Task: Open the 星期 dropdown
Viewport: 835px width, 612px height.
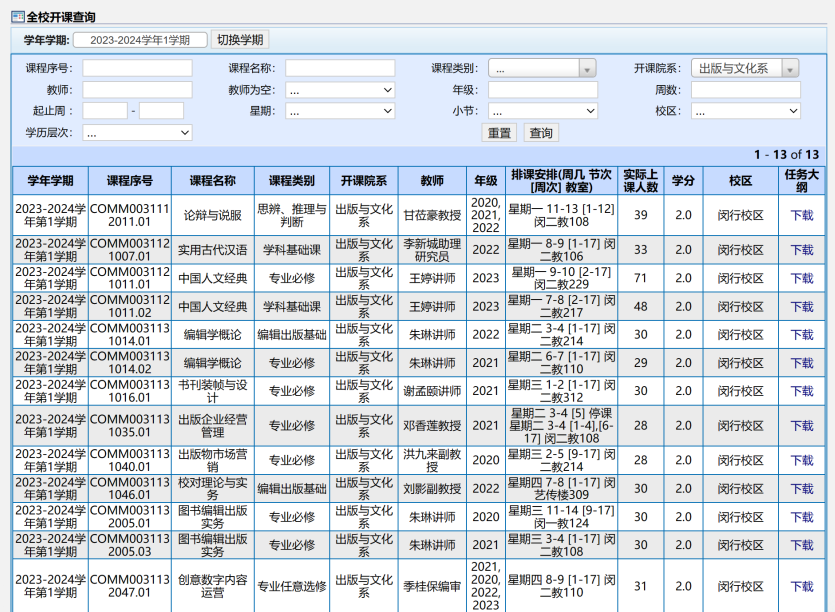Action: click(340, 111)
